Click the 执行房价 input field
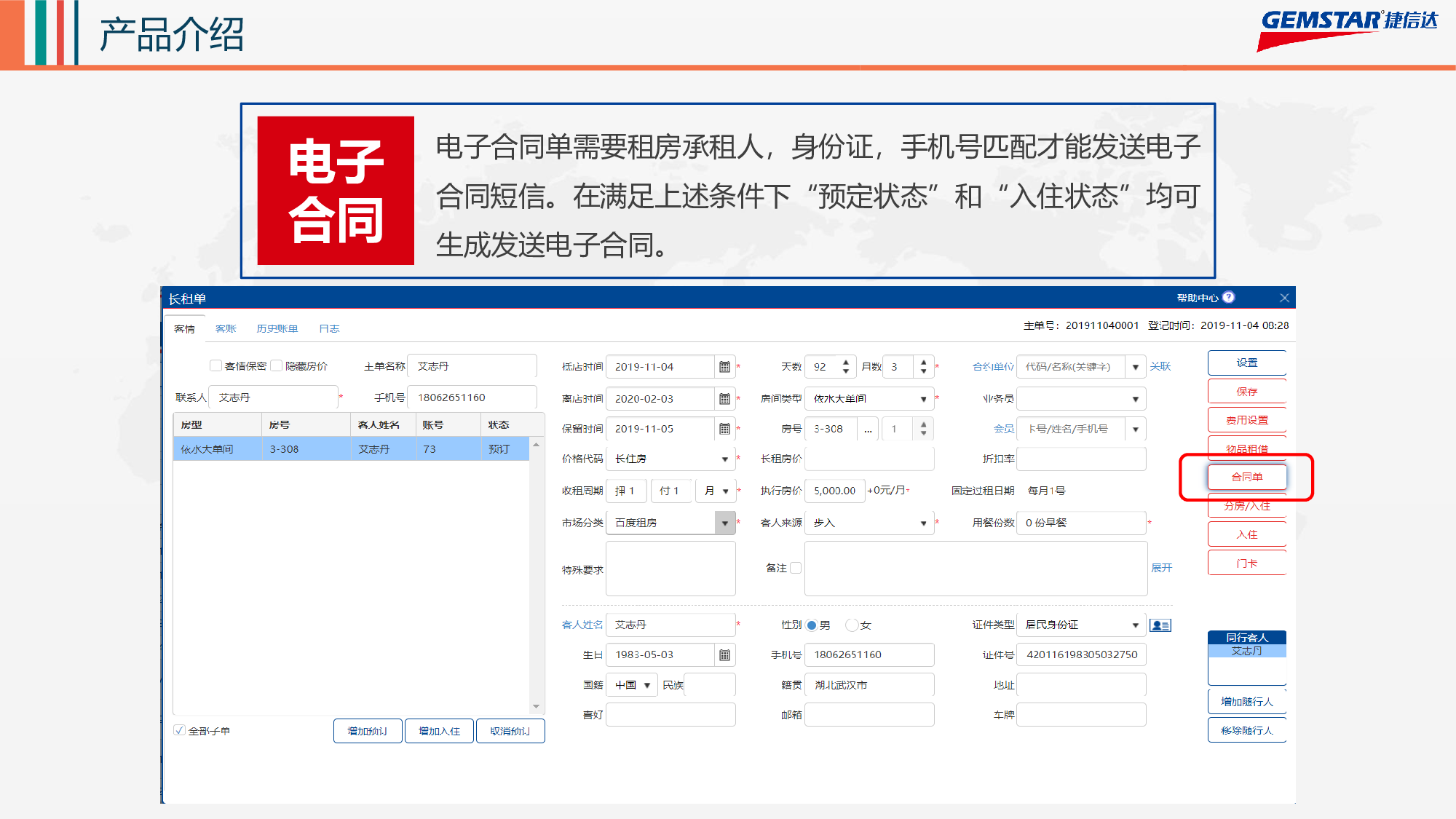Viewport: 1456px width, 819px height. coord(835,491)
